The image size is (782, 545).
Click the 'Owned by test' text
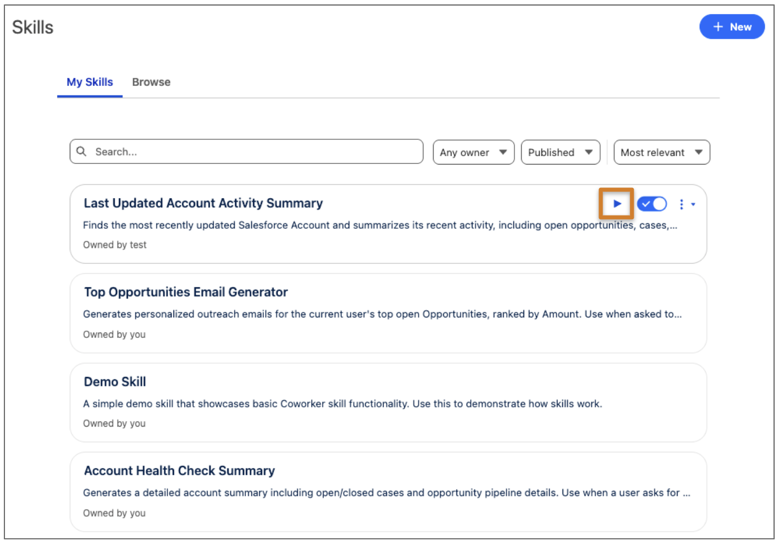point(115,245)
